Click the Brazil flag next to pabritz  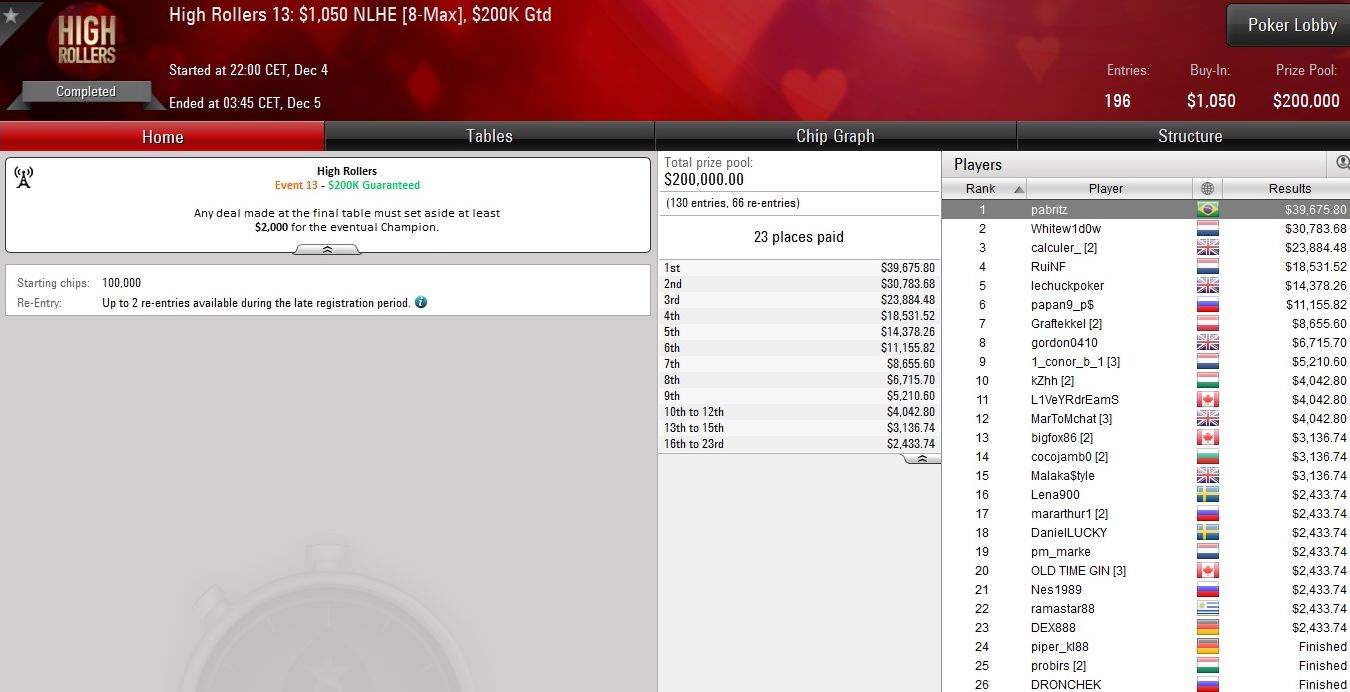pos(1207,210)
